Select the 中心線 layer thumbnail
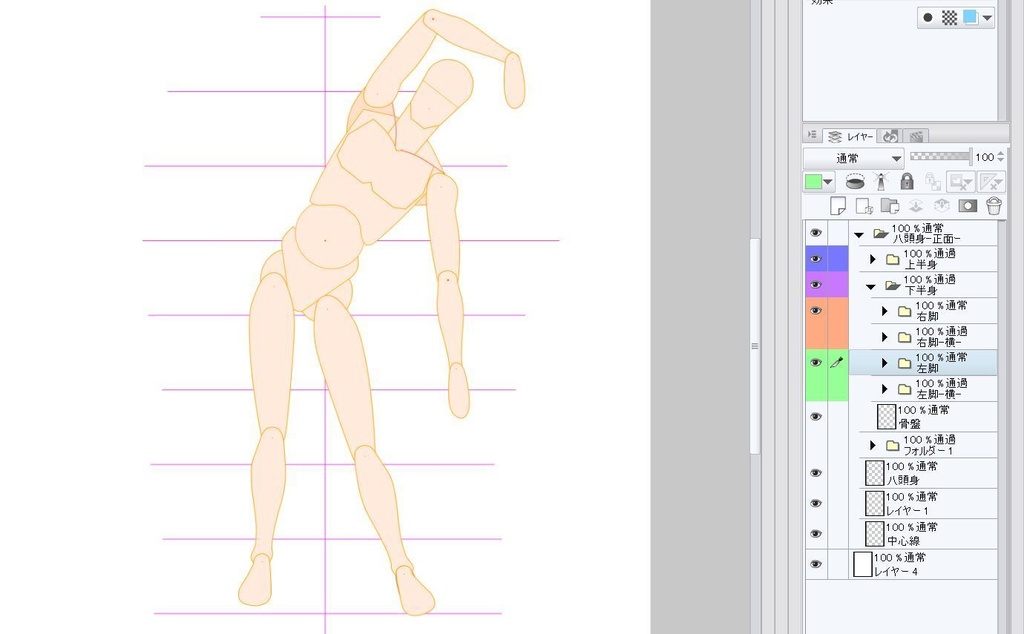This screenshot has height=634, width=1024. [874, 533]
